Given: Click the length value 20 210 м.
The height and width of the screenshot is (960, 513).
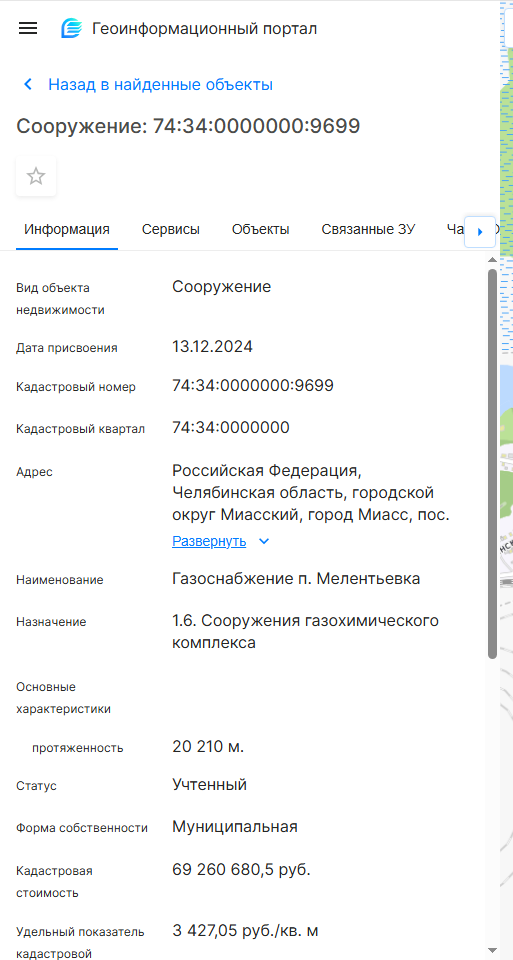Looking at the screenshot, I should coord(208,747).
